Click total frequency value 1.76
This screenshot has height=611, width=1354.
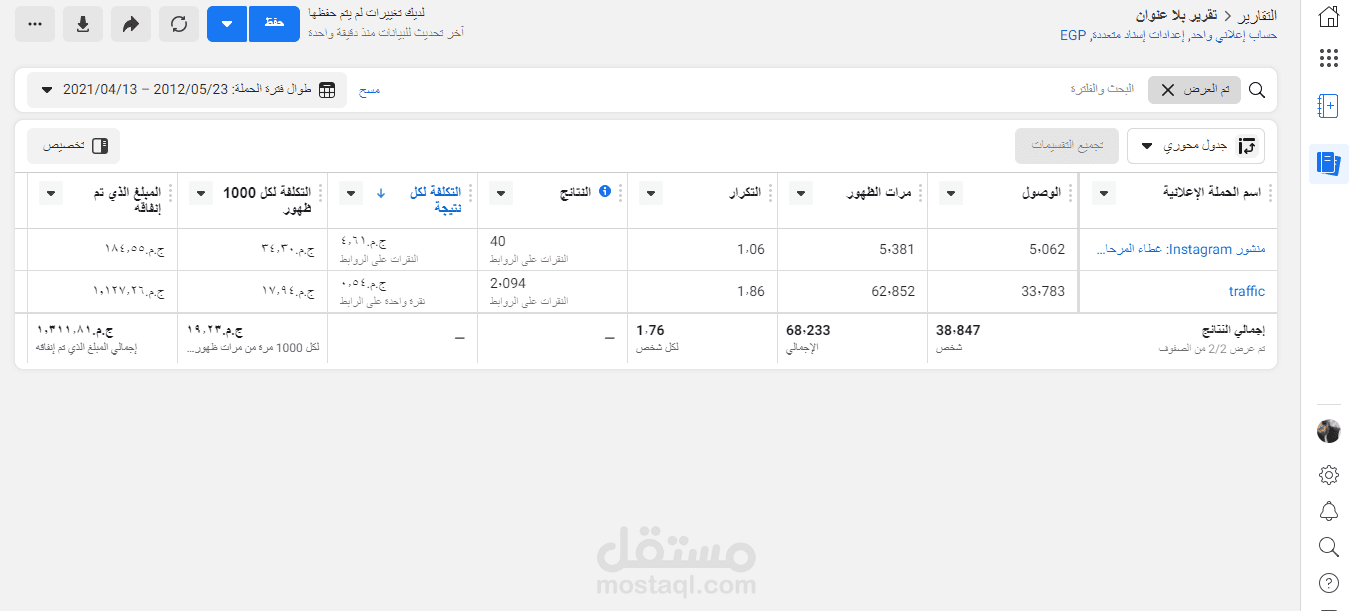point(650,330)
